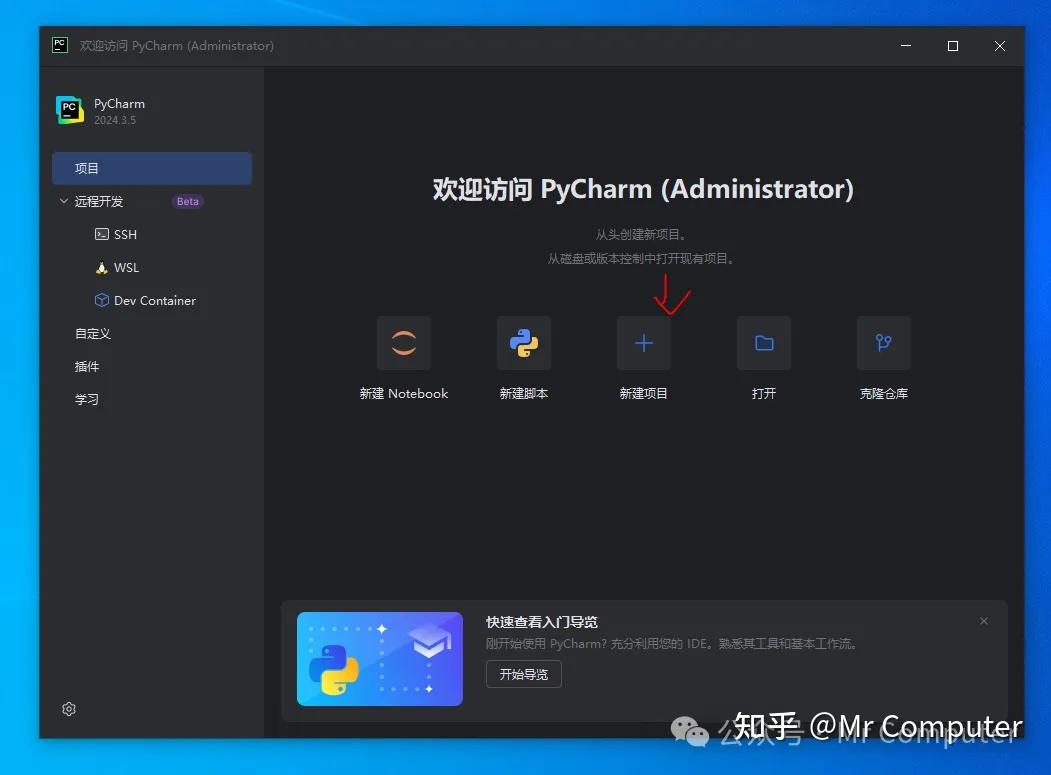Open the settings gear at bottom left
1051x775 pixels.
pyautogui.click(x=68, y=709)
